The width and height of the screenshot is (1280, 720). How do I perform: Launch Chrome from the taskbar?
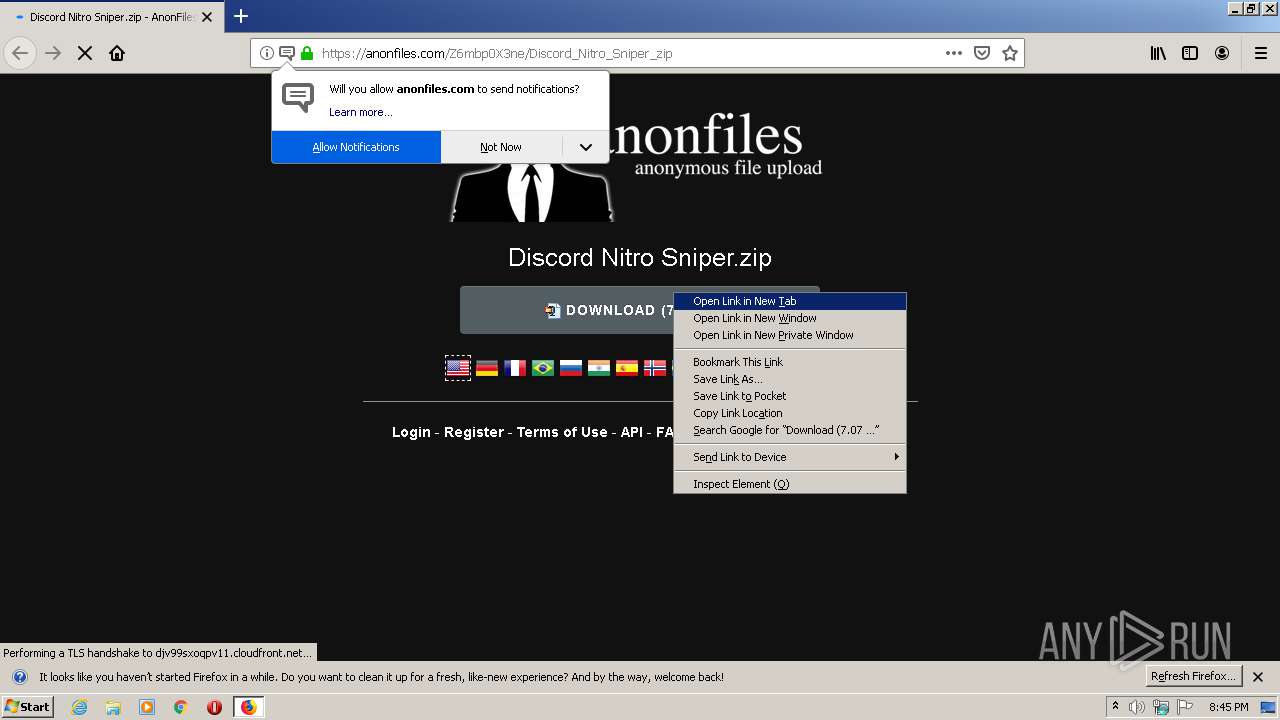(180, 707)
